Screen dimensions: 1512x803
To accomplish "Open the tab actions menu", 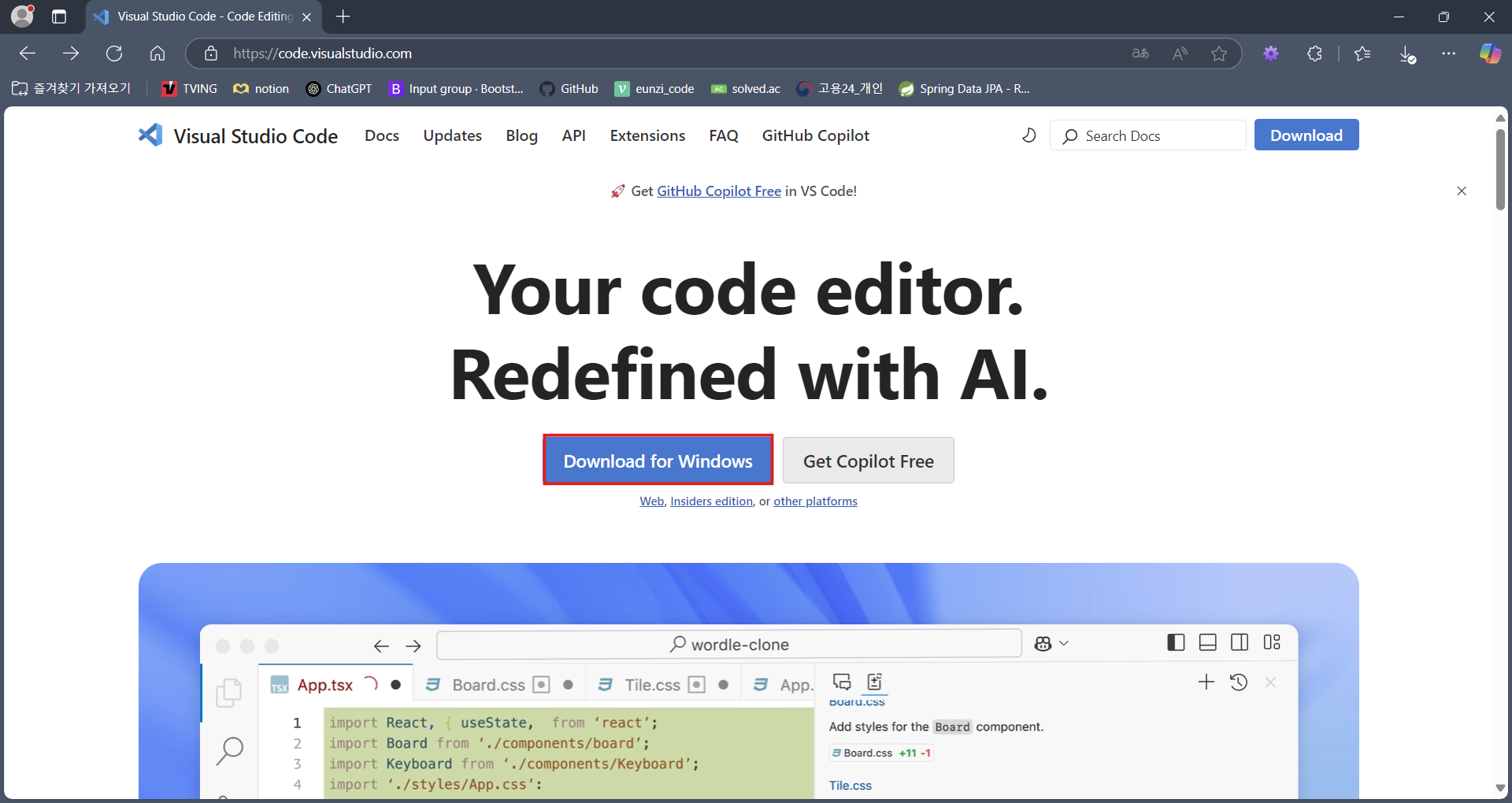I will point(59,16).
